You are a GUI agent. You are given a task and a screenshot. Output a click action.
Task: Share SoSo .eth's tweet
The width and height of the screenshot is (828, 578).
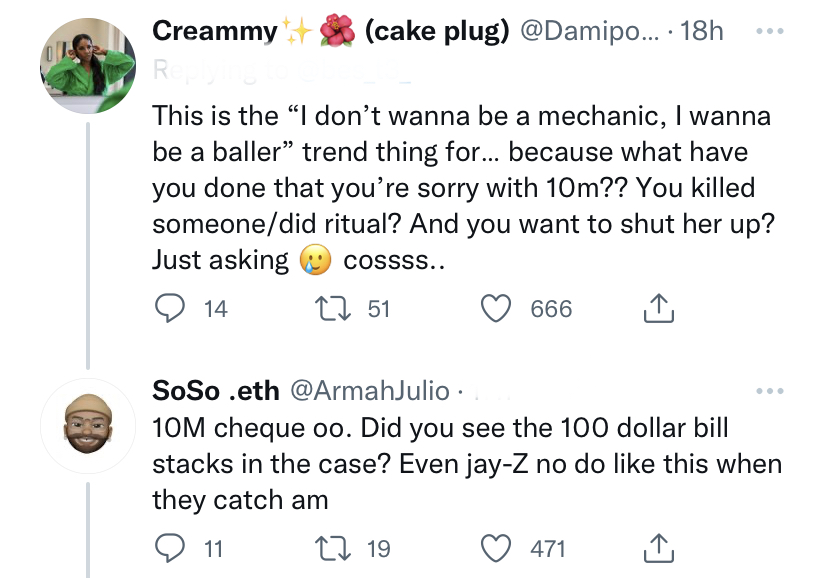pos(658,548)
